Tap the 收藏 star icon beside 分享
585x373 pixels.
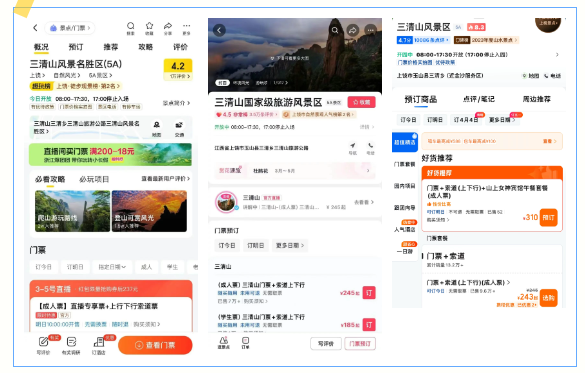149,26
